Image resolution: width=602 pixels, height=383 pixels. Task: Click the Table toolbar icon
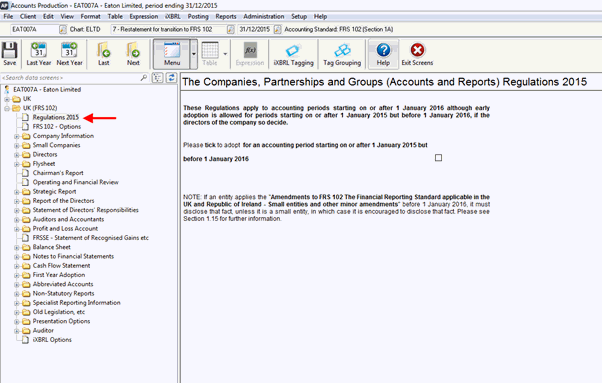(x=210, y=54)
